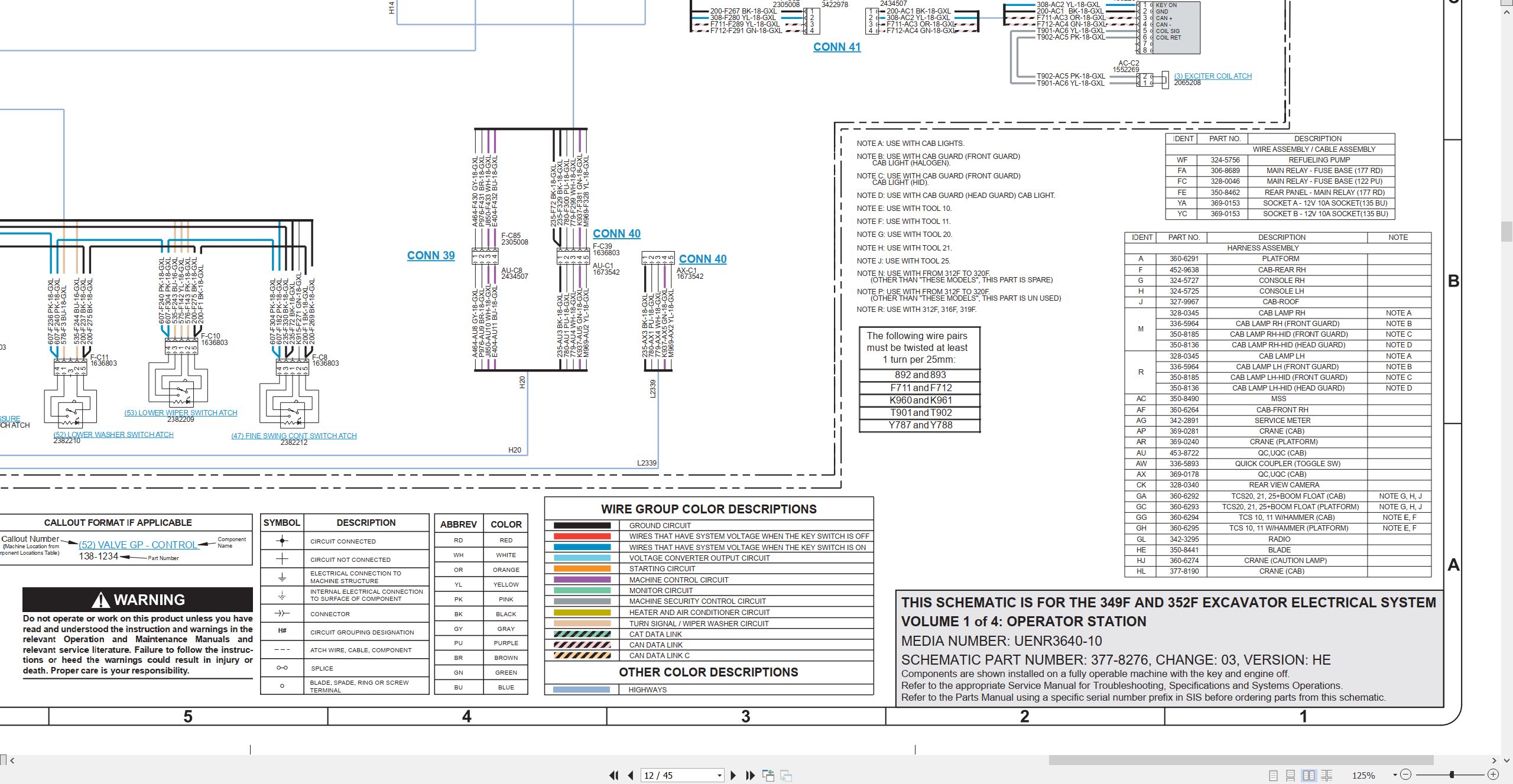Click the zoom slider handle
Screen dimensions: 1513x784
(x=1452, y=775)
